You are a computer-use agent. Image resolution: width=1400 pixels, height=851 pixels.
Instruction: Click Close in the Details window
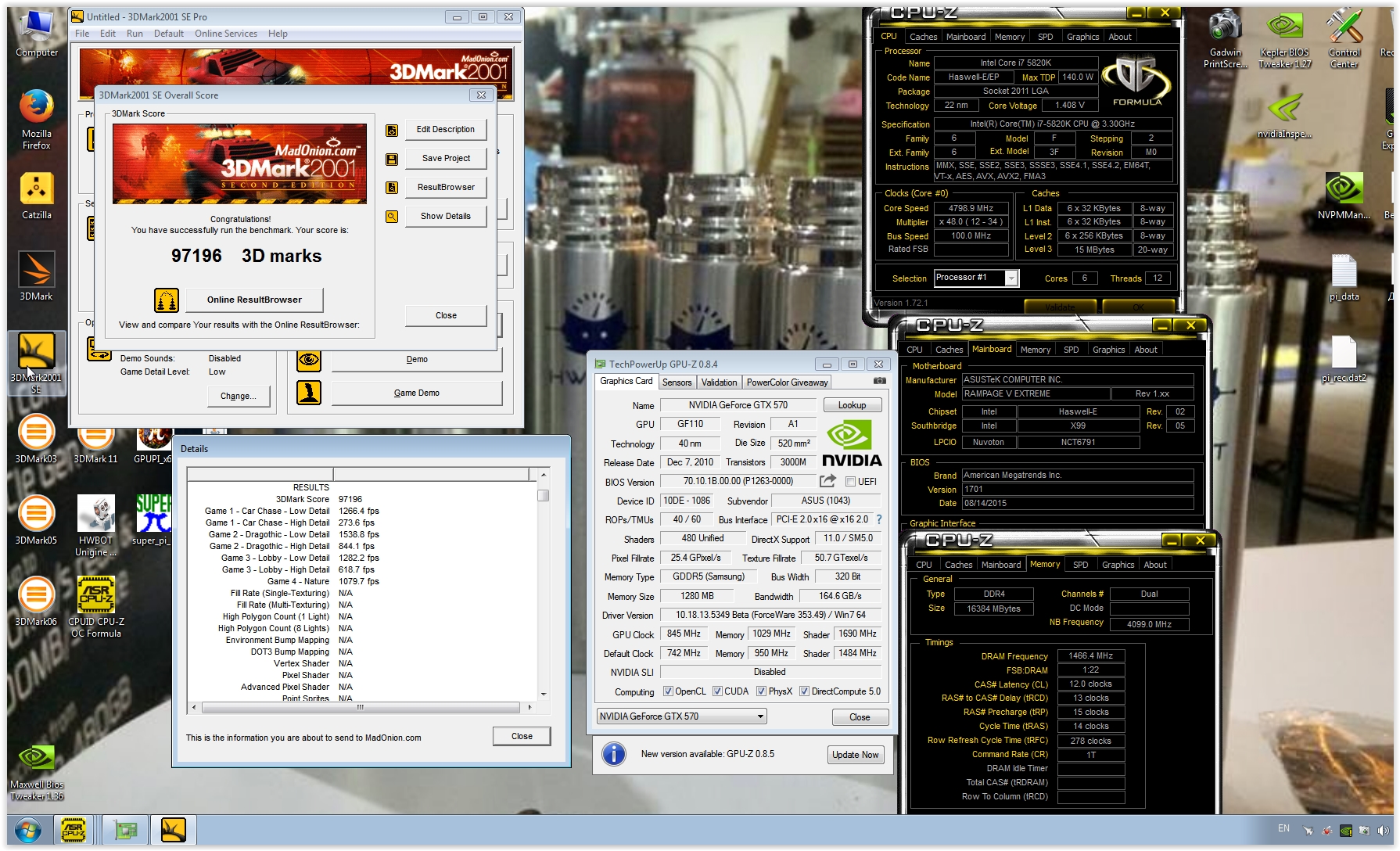coord(522,736)
